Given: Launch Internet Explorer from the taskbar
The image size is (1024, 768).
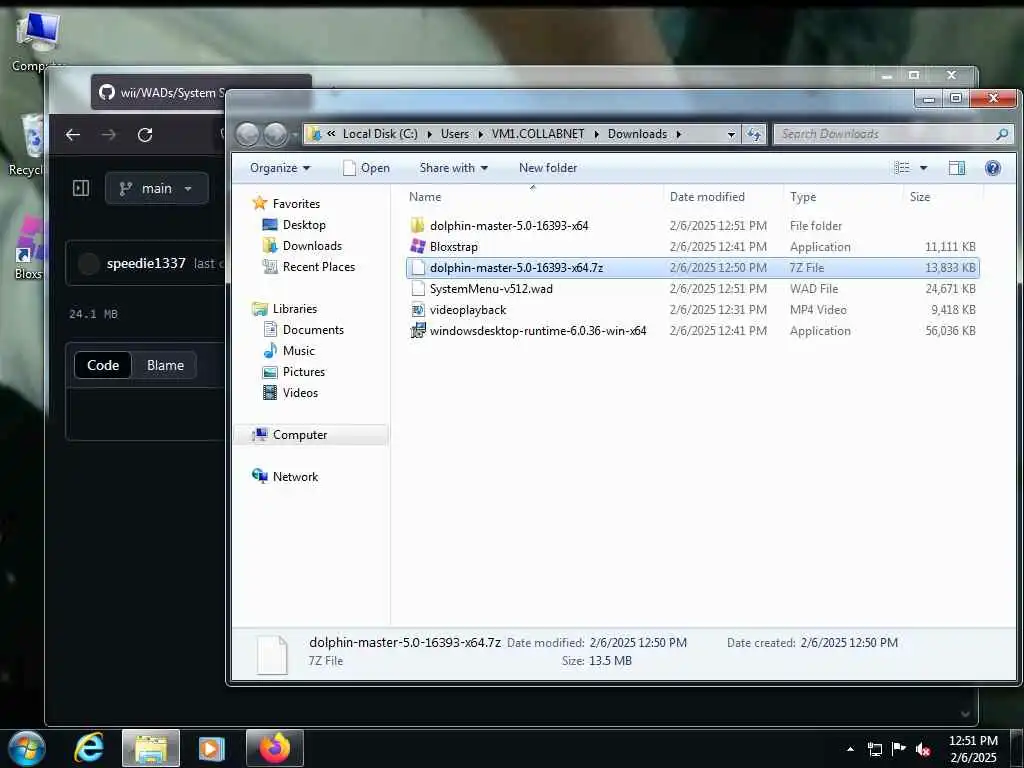Looking at the screenshot, I should click(89, 748).
